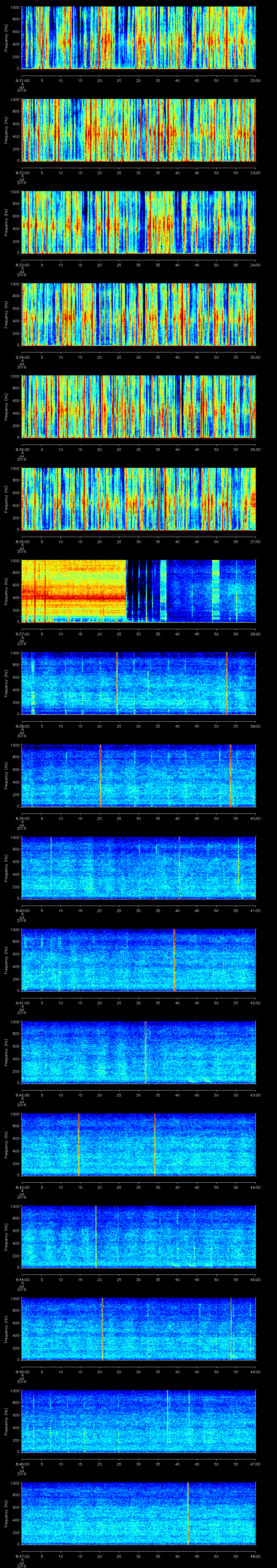
Task: Click the red spike near 20s in the 8:39:00 panel
Action: pyautogui.click(x=100, y=775)
